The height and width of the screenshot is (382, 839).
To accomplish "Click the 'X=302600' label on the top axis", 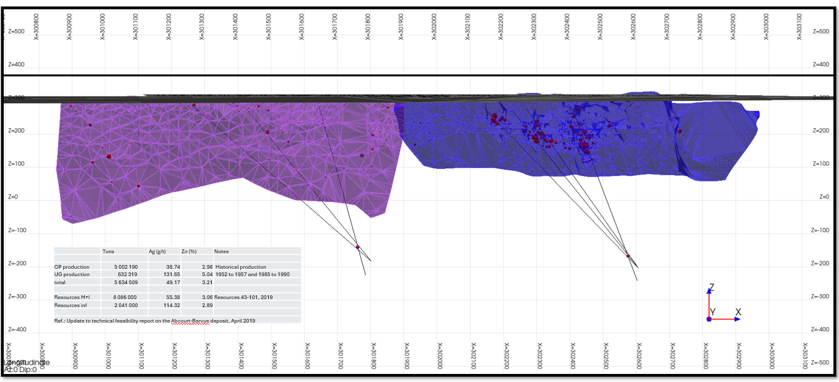I will 632,28.
